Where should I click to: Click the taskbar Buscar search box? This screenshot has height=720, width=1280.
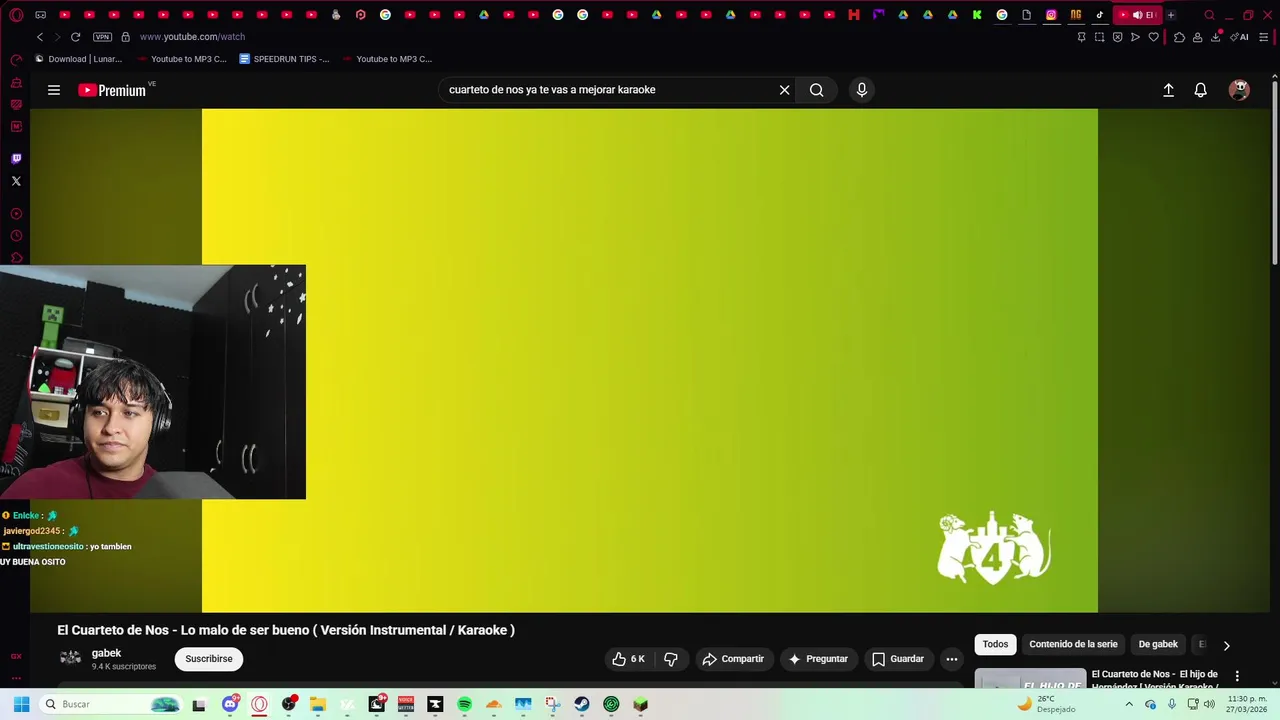pyautogui.click(x=111, y=704)
